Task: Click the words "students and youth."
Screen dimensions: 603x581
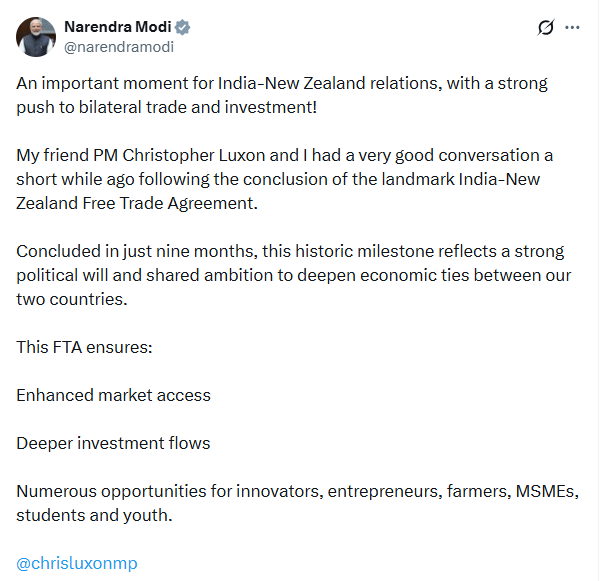Action: (x=94, y=515)
